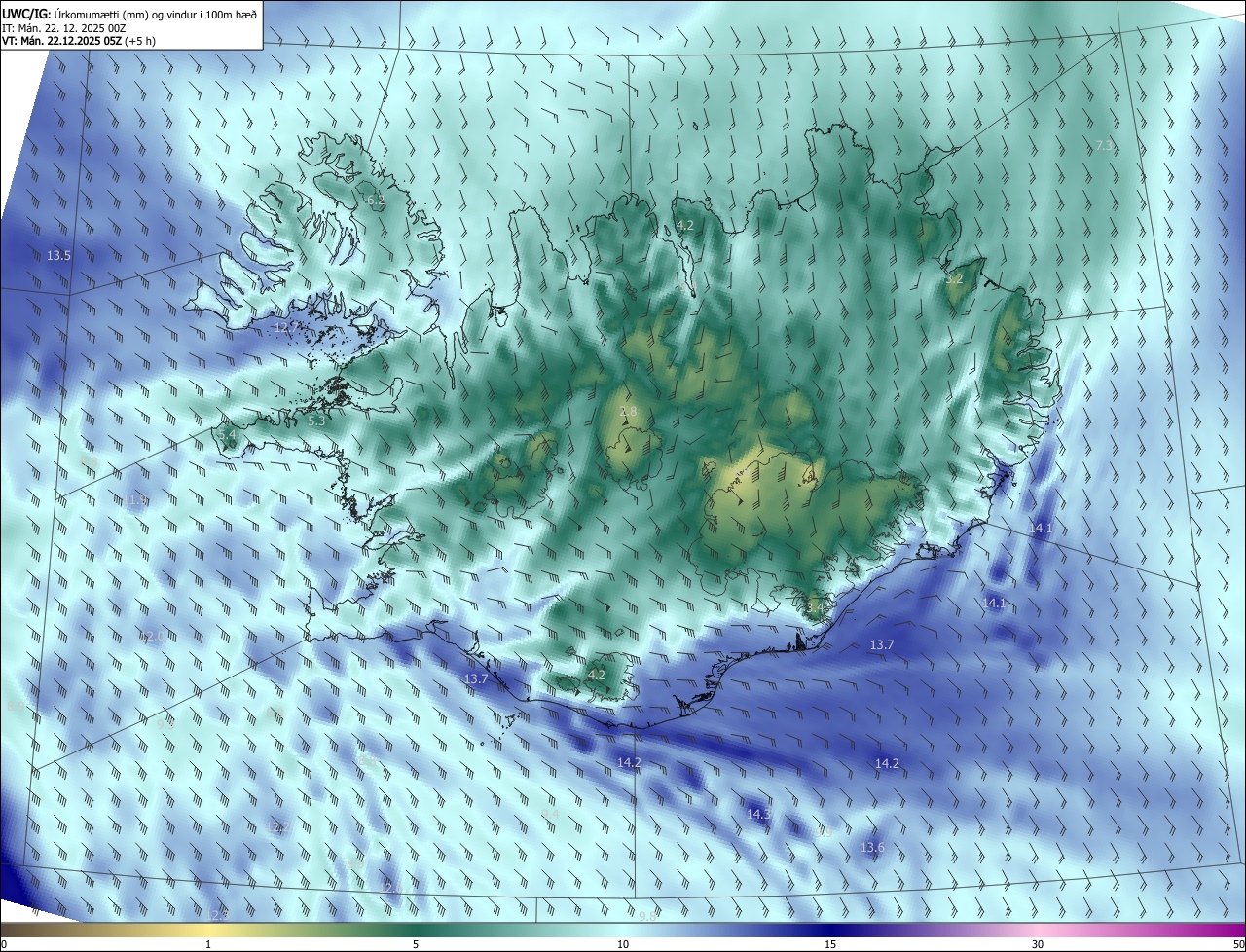Click the 7.3 value label
The height and width of the screenshot is (952, 1246).
click(x=1105, y=145)
